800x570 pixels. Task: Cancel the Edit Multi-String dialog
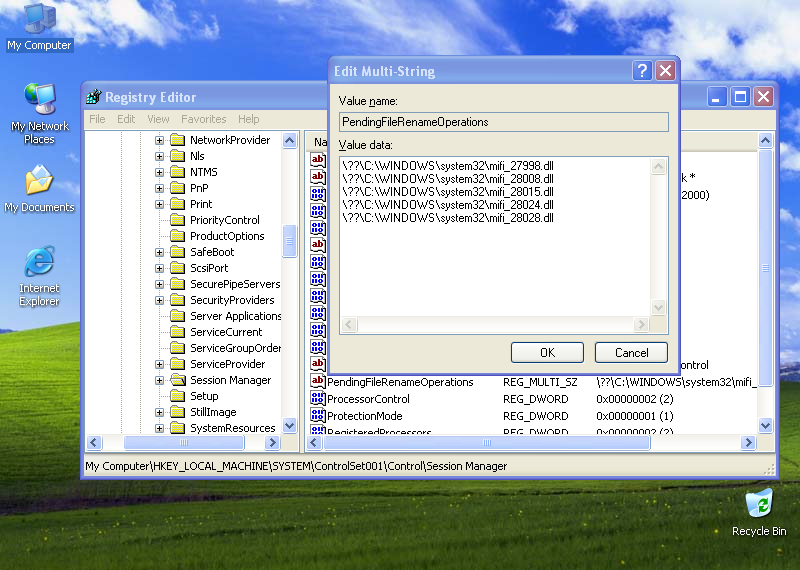[x=631, y=353]
